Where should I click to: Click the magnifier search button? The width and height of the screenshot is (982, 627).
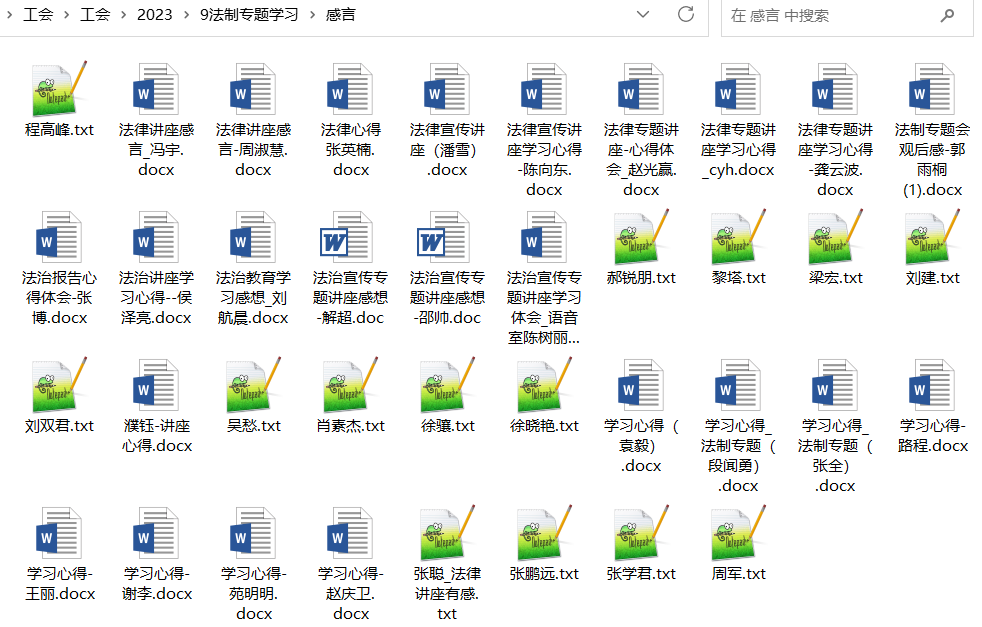click(946, 16)
